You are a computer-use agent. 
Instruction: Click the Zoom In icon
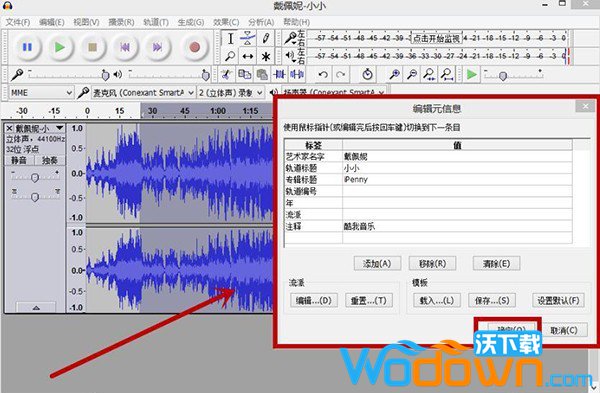(x=395, y=74)
